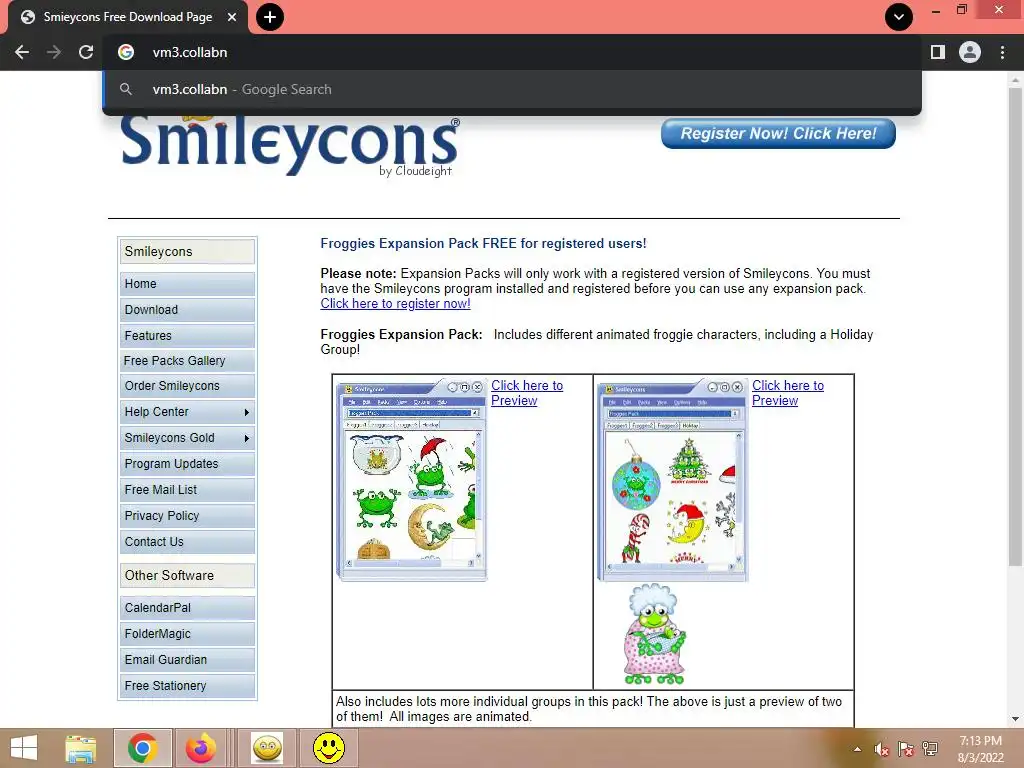Click the Smileycons by Cloudeight logo
This screenshot has width=1024, height=768.
(291, 145)
